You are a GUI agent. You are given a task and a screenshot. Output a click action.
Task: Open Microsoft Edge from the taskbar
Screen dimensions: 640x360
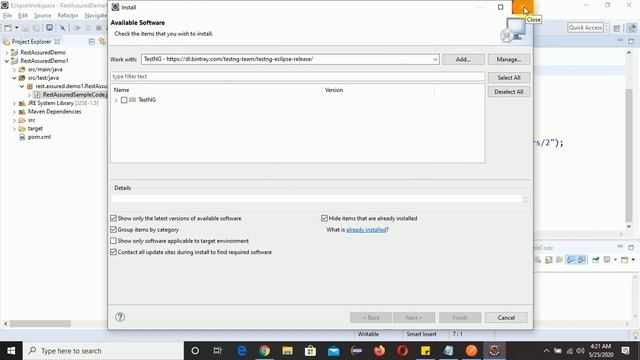(242, 351)
